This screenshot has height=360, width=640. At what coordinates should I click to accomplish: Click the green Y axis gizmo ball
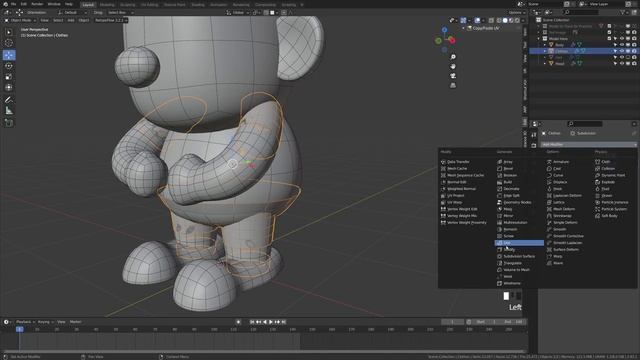tap(438, 40)
